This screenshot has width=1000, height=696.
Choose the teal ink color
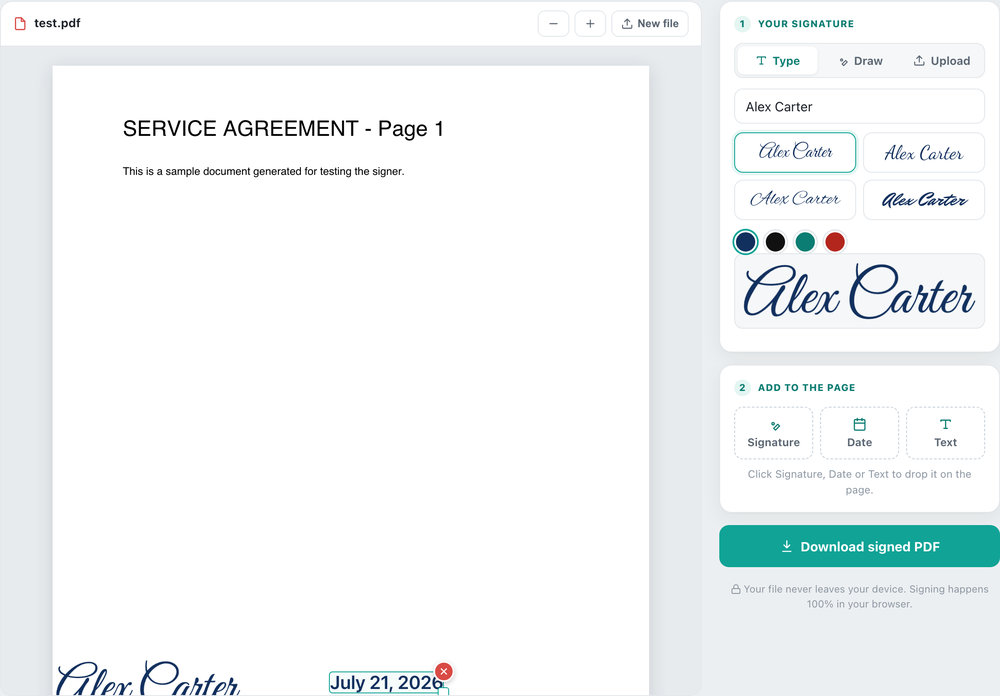point(805,242)
